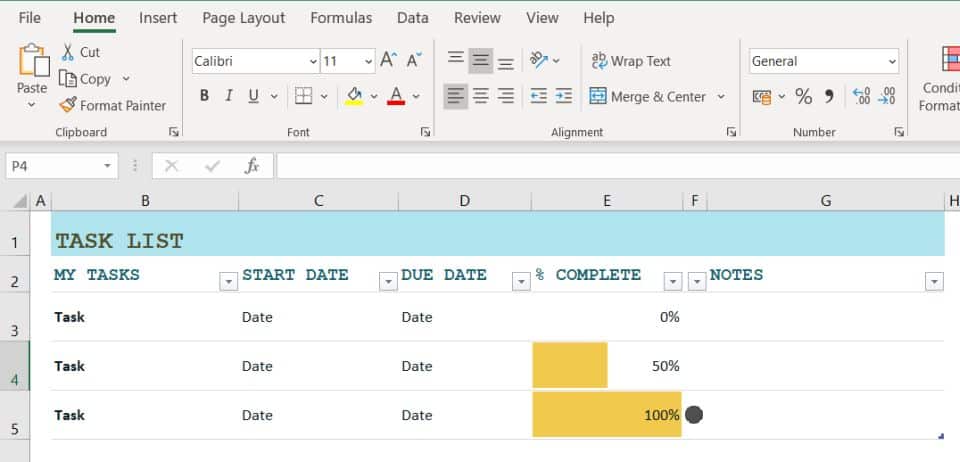Open DUE DATE column filter

click(521, 281)
